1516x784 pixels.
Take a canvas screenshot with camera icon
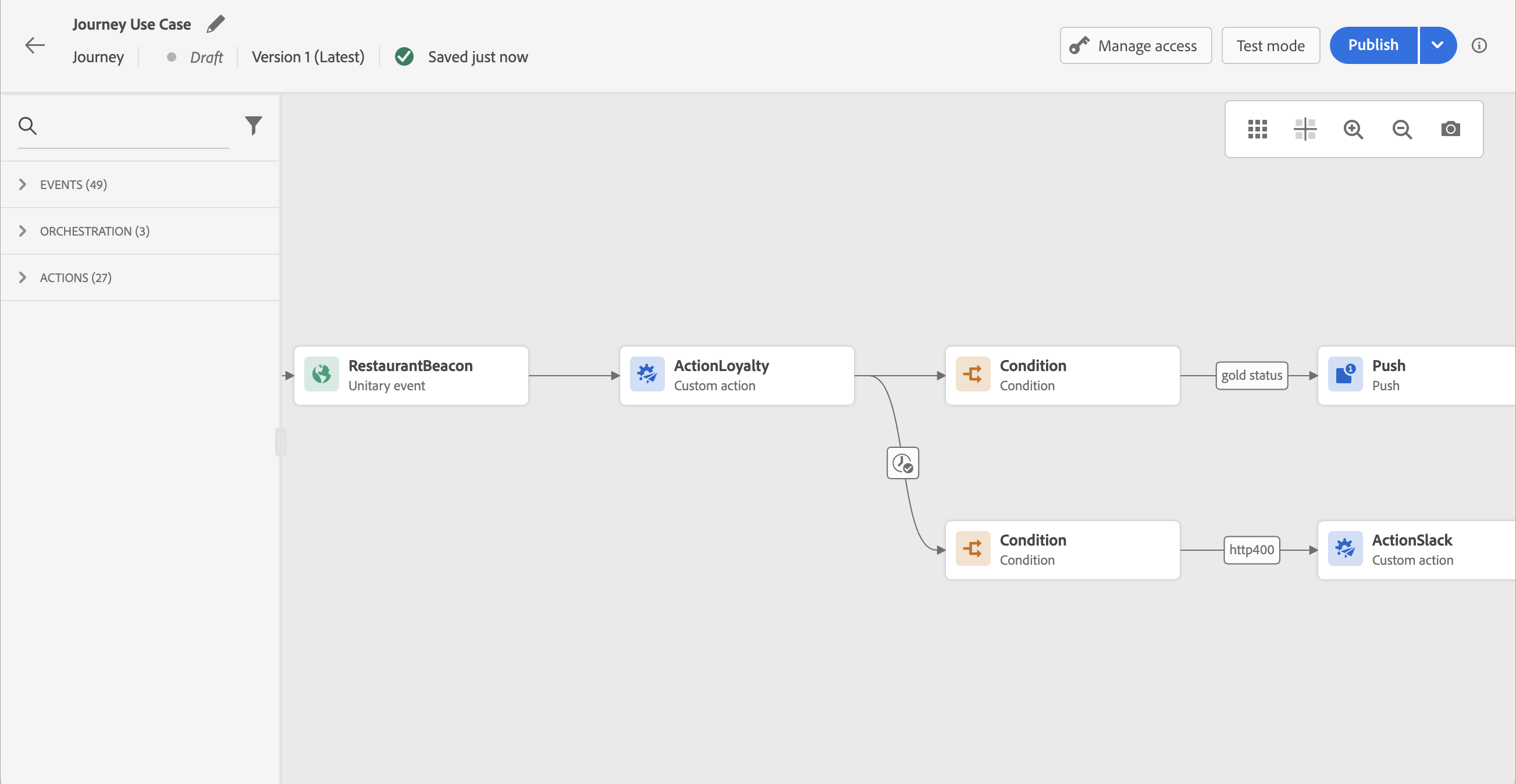click(x=1450, y=130)
